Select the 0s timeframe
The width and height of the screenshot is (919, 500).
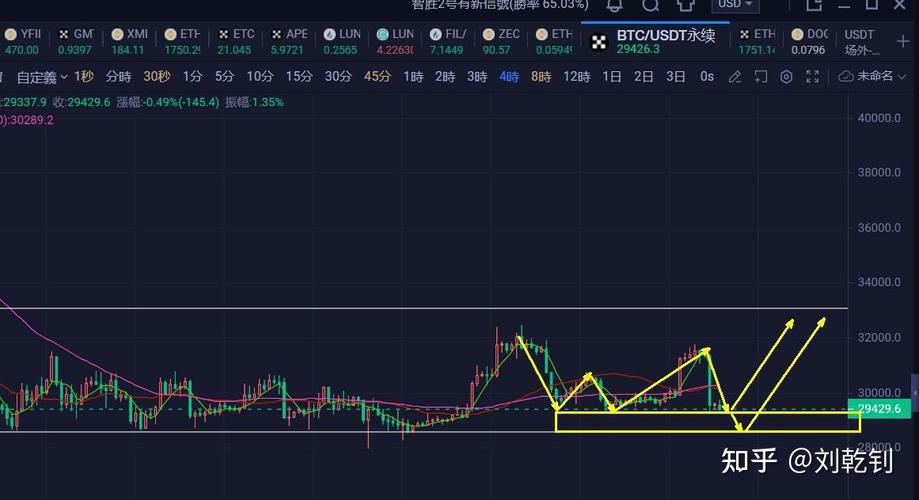click(x=707, y=76)
